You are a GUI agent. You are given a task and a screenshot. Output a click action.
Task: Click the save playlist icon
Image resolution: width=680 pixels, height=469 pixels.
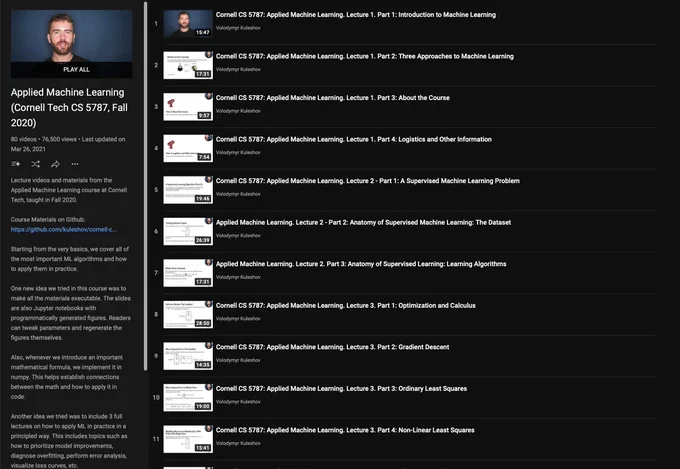(16, 164)
